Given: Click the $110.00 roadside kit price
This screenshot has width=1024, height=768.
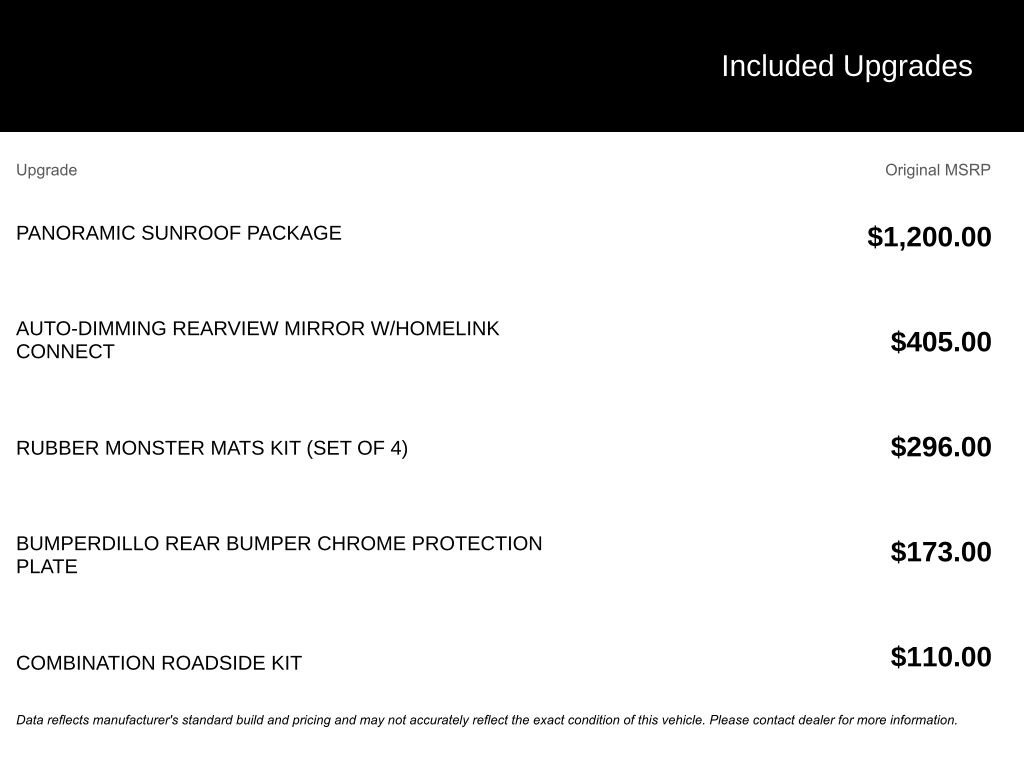Looking at the screenshot, I should [941, 657].
